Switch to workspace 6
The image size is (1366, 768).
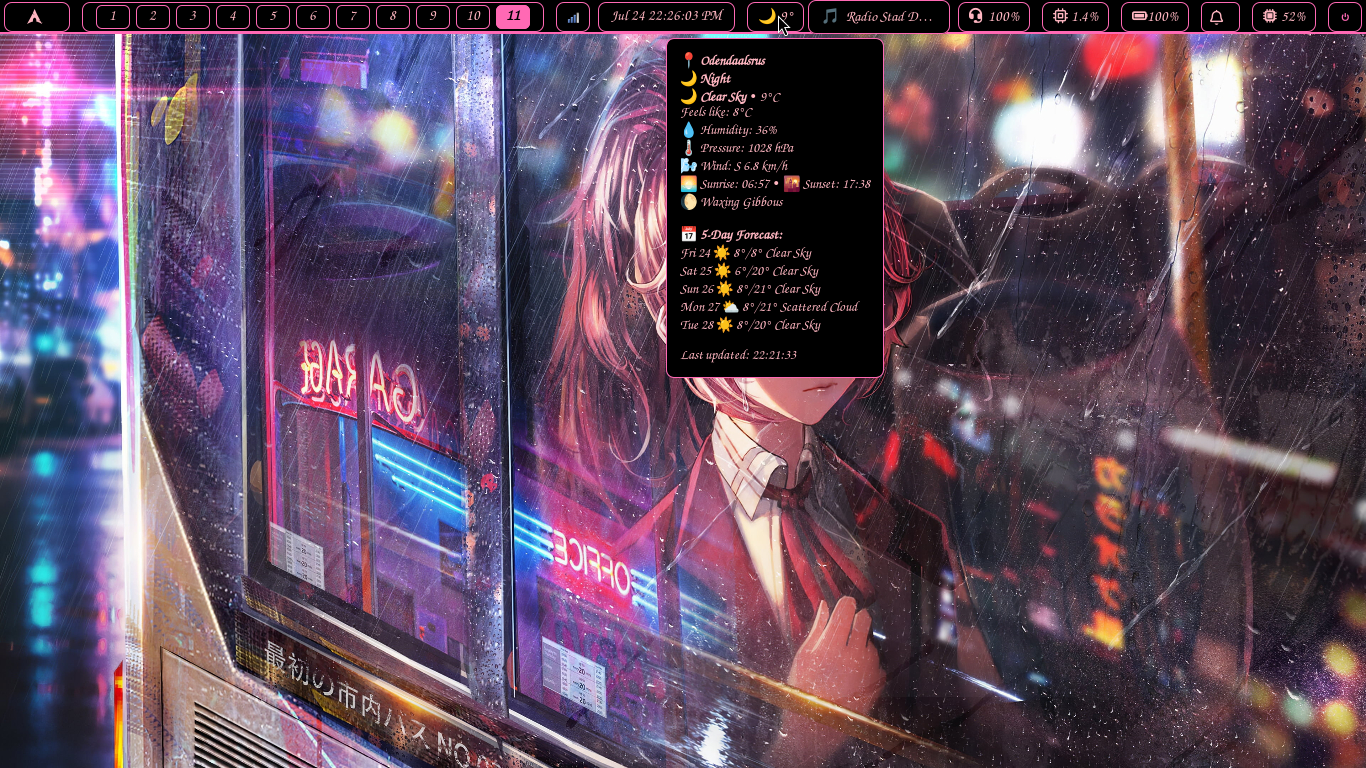pos(313,16)
